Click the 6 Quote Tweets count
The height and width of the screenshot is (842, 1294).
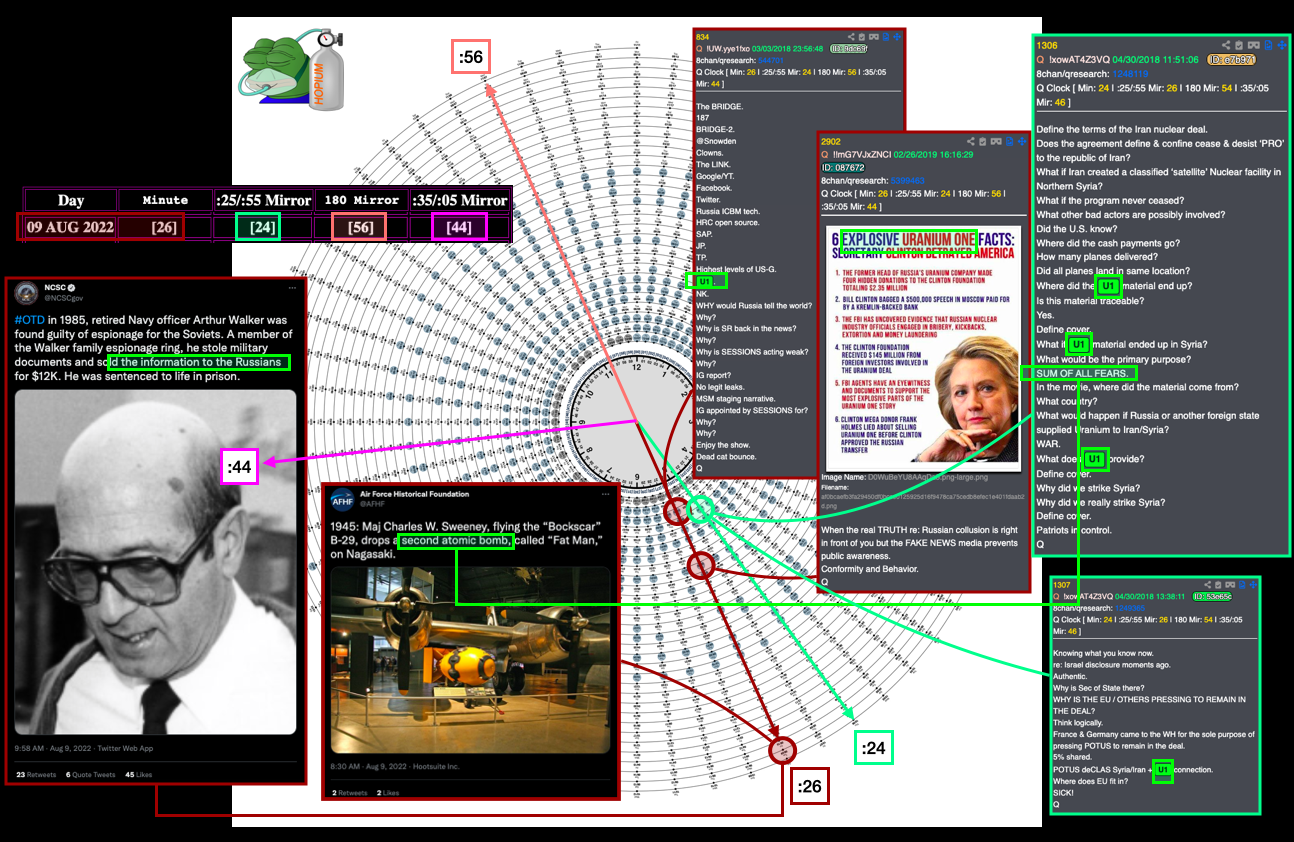click(93, 774)
